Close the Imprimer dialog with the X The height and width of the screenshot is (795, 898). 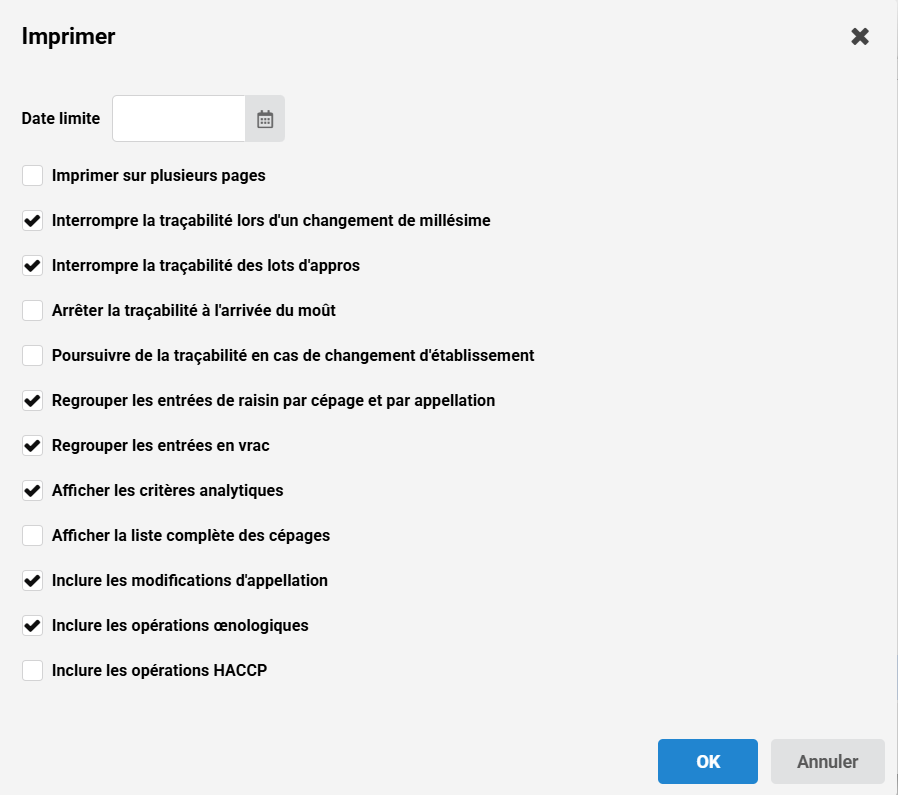click(x=859, y=37)
